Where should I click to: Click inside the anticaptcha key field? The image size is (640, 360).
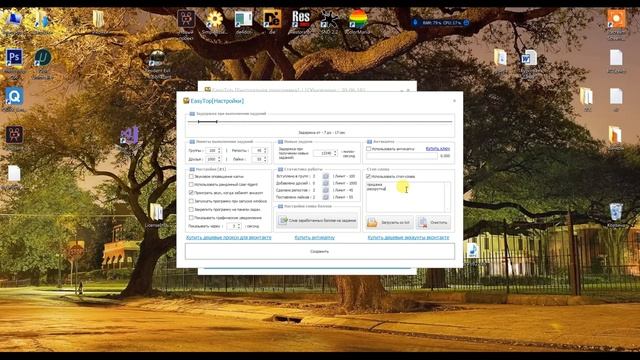(402, 156)
